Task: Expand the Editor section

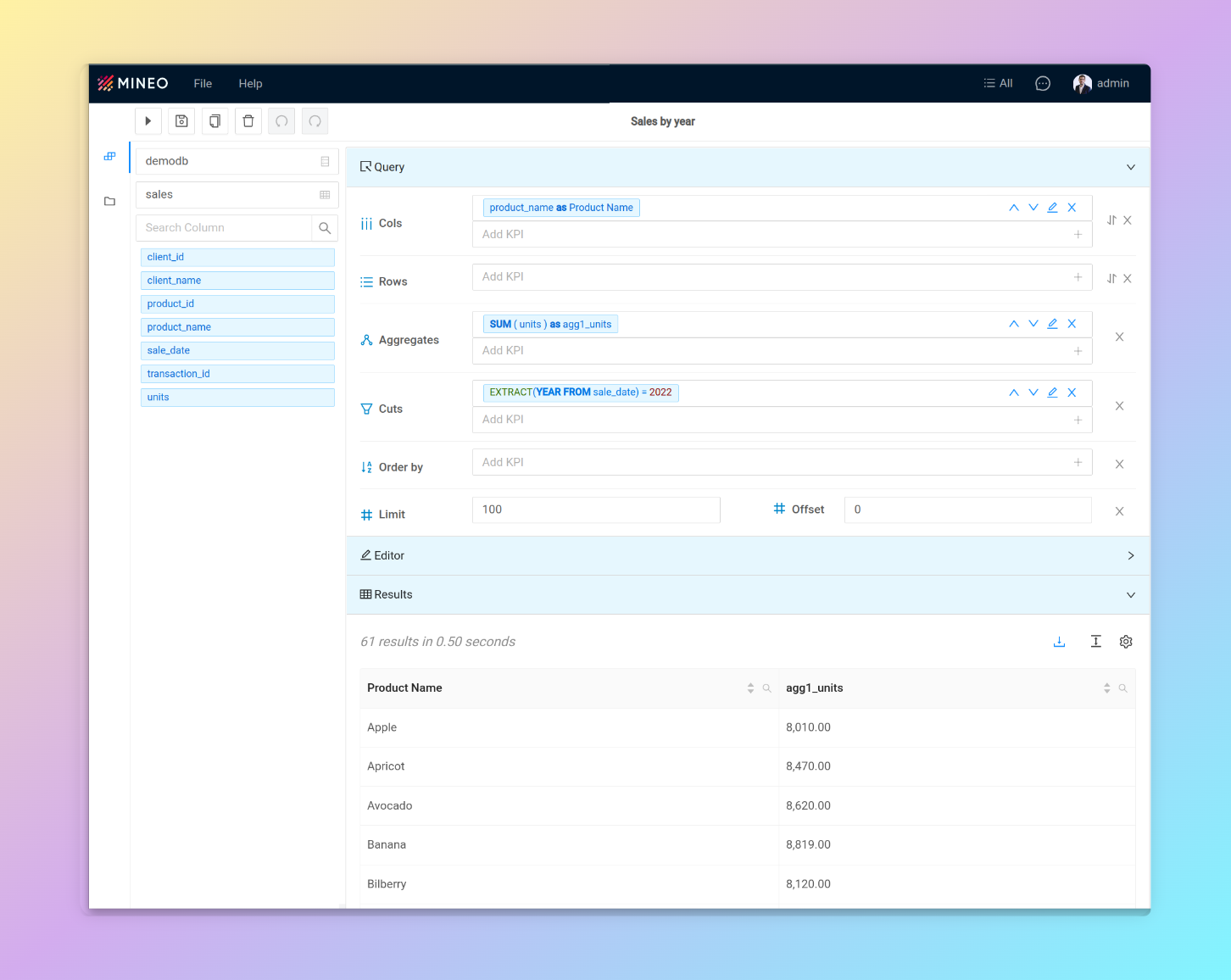Action: click(1130, 555)
